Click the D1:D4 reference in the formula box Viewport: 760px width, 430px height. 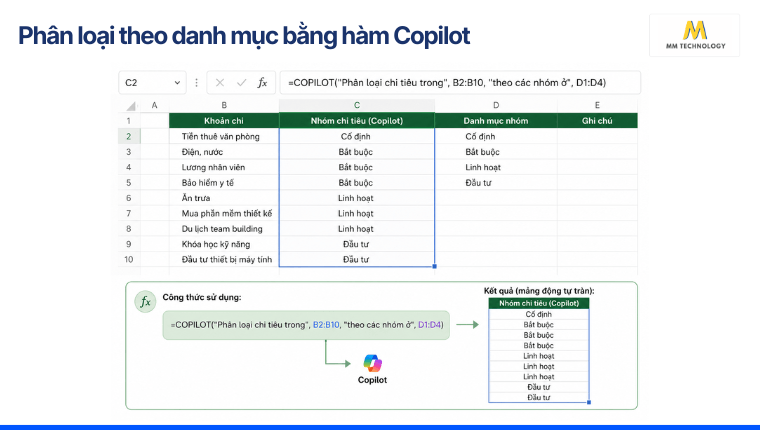pos(429,325)
